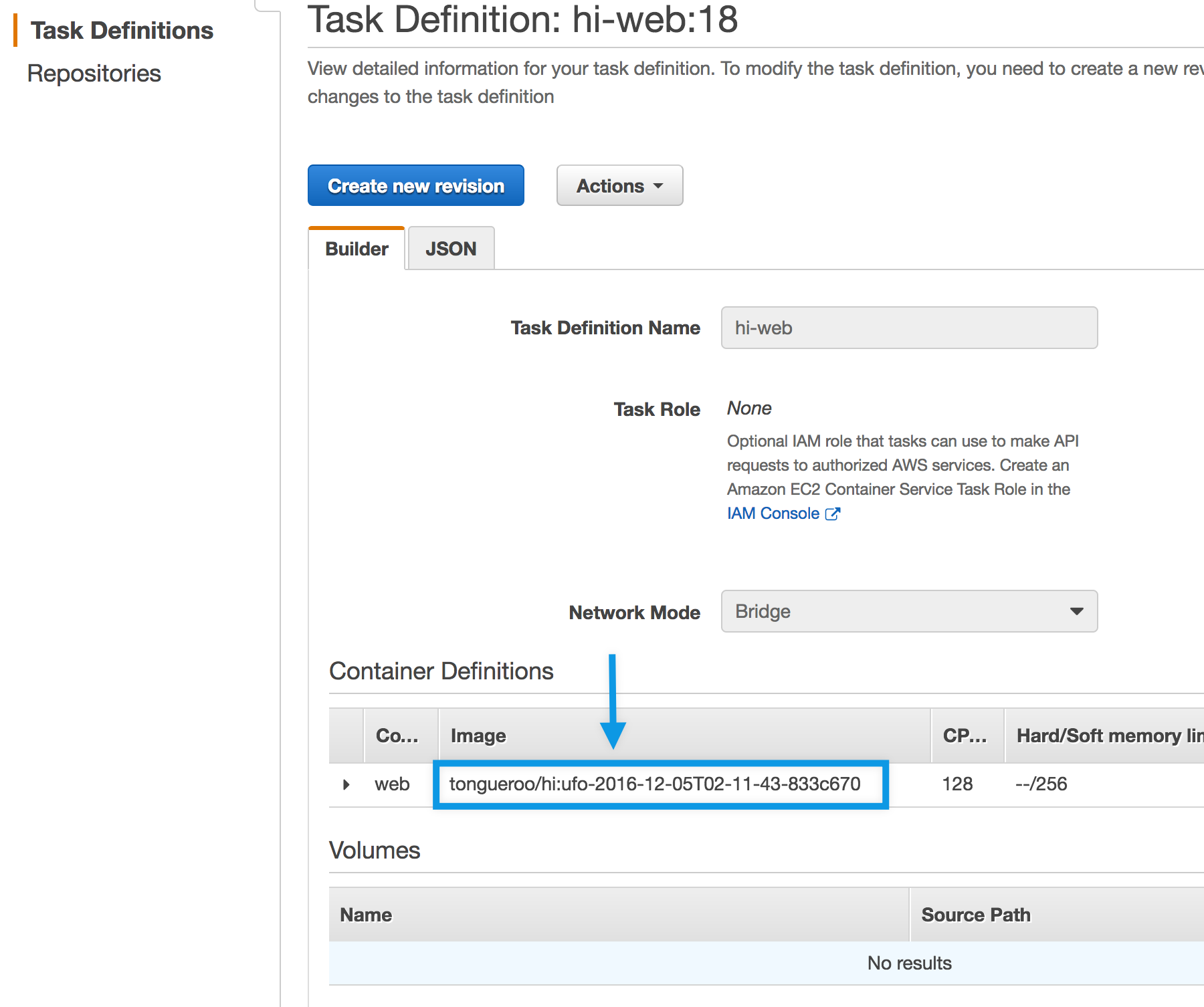Click the None task role value
This screenshot has width=1204, height=1007.
pos(749,408)
